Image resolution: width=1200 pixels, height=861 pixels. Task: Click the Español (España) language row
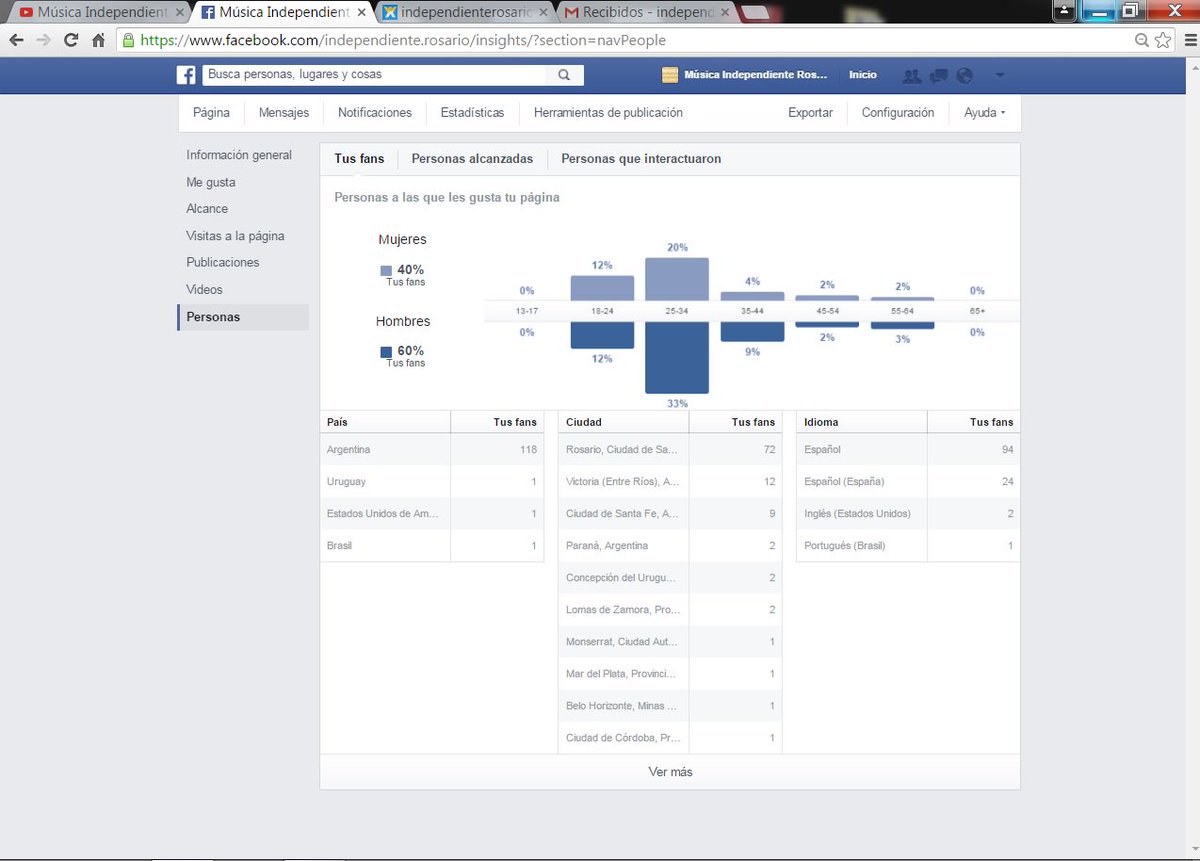[908, 482]
